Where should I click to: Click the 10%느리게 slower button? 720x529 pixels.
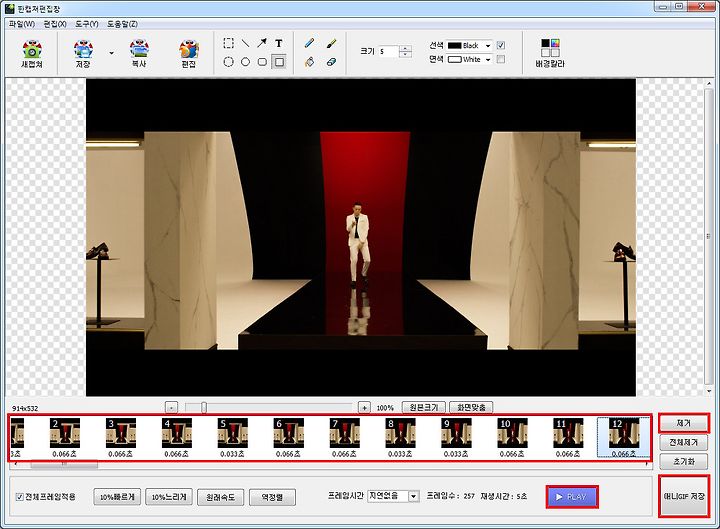(x=169, y=497)
